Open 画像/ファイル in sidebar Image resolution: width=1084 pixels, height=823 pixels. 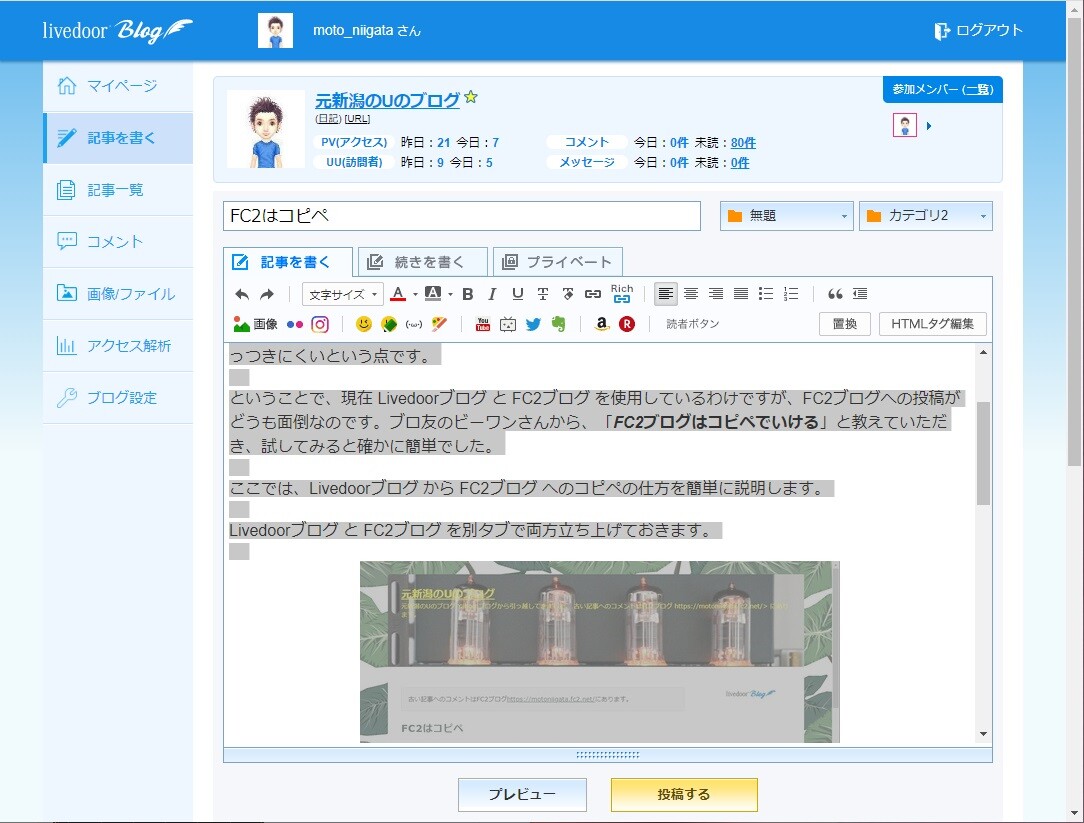point(118,293)
